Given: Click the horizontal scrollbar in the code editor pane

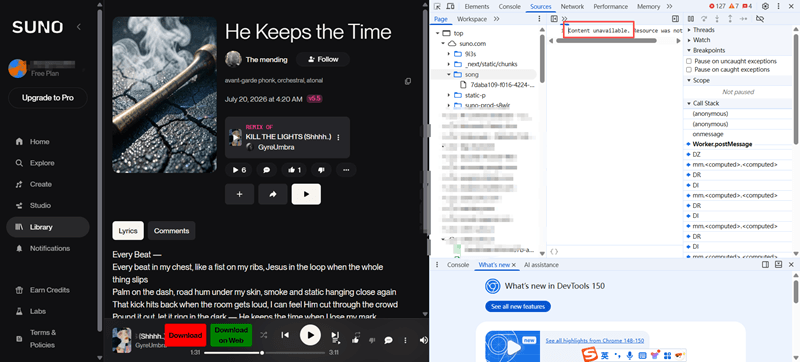Looking at the screenshot, I should tap(606, 41).
